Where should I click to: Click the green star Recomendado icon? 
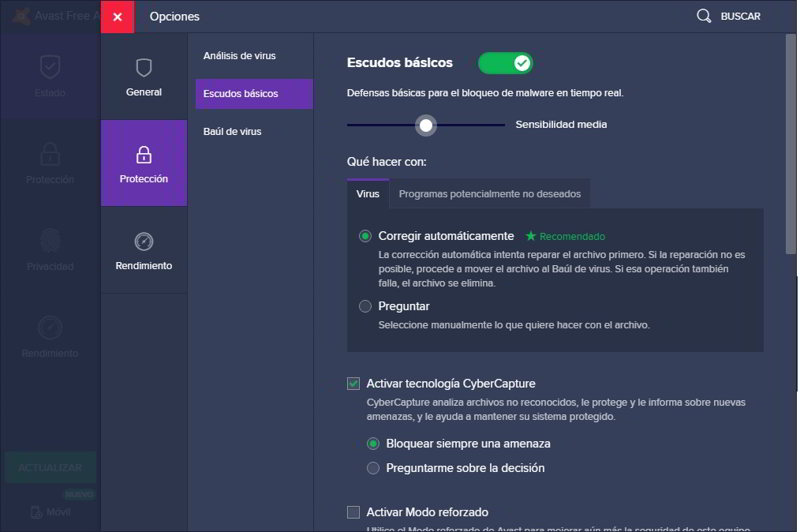[x=531, y=236]
